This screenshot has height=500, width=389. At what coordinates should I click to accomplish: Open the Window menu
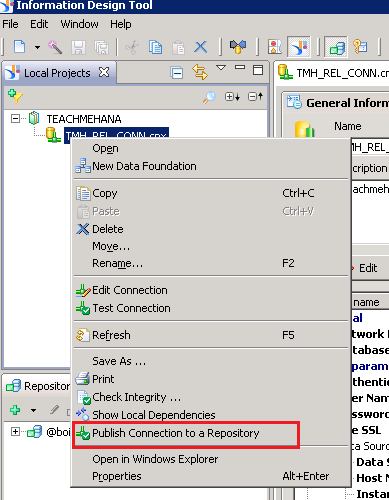click(x=79, y=24)
